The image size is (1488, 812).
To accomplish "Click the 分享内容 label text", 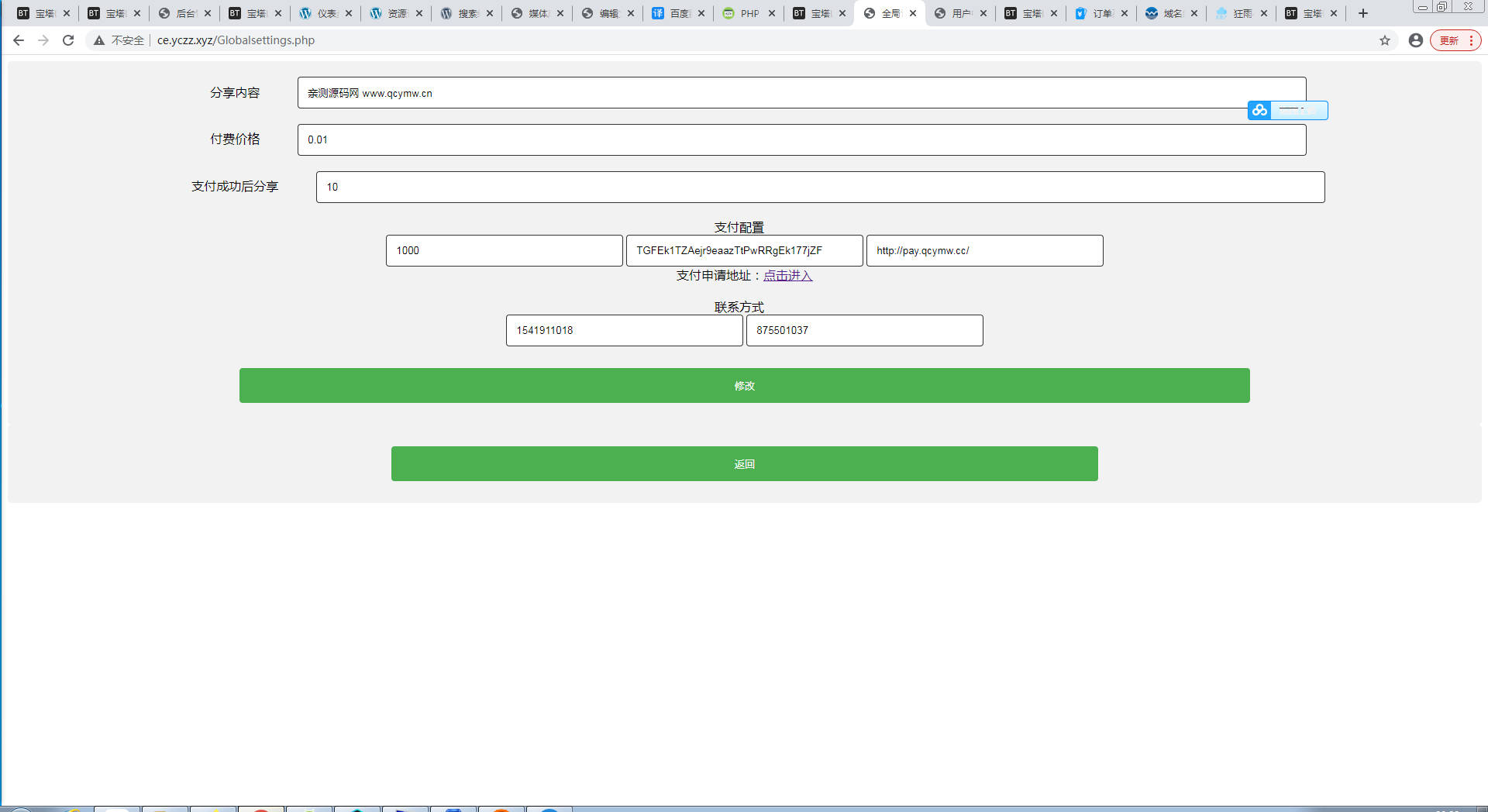I will pyautogui.click(x=235, y=93).
